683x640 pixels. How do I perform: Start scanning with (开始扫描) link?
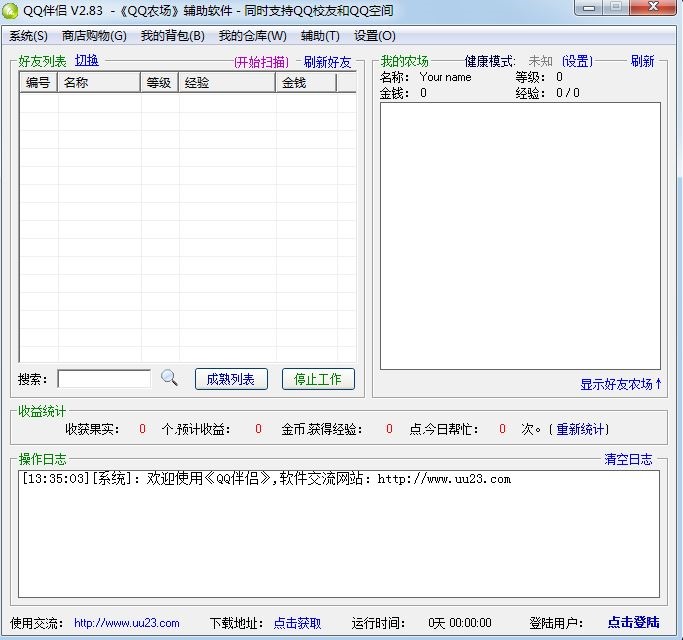(x=261, y=62)
